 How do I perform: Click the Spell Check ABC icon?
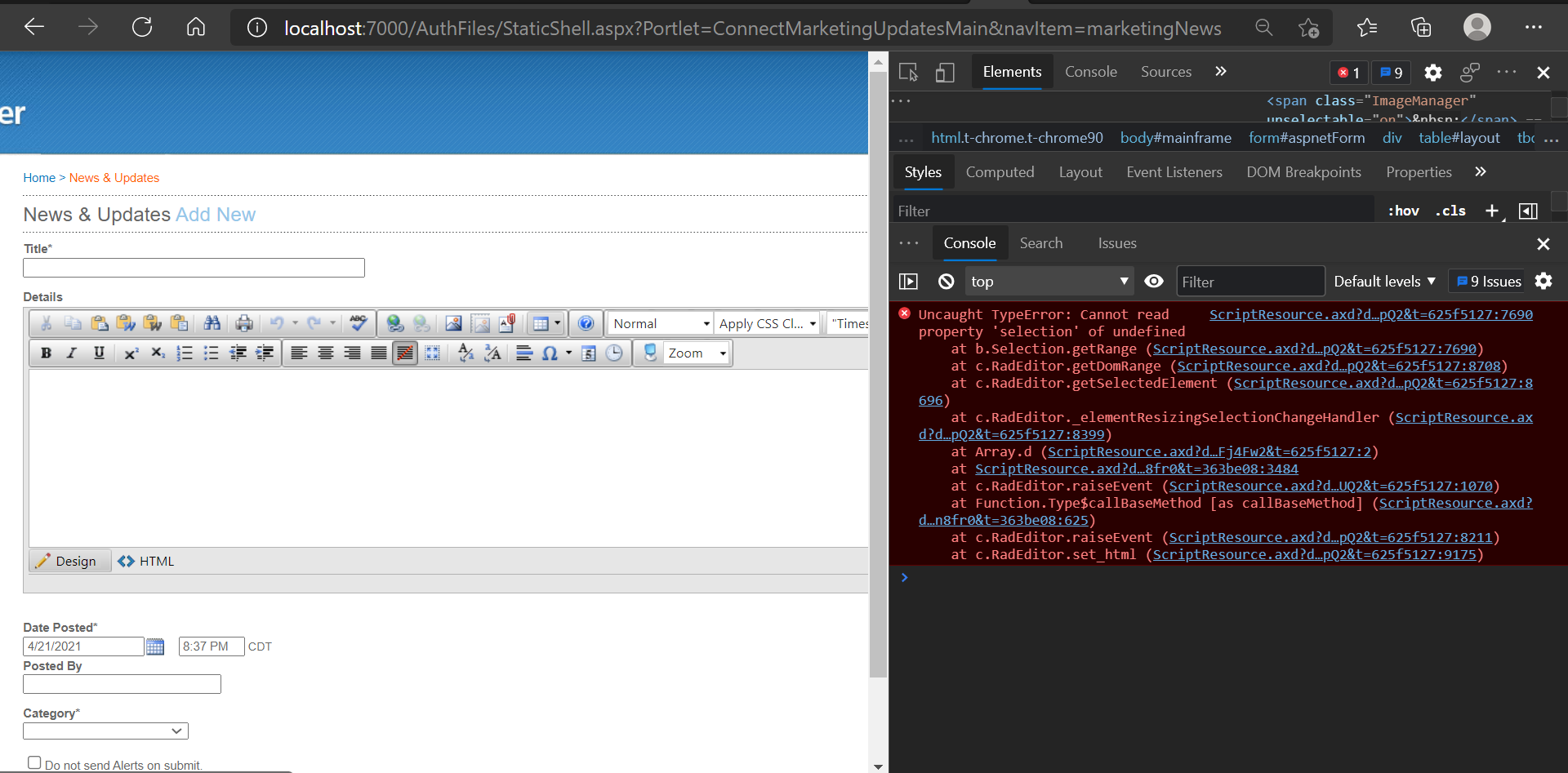358,323
